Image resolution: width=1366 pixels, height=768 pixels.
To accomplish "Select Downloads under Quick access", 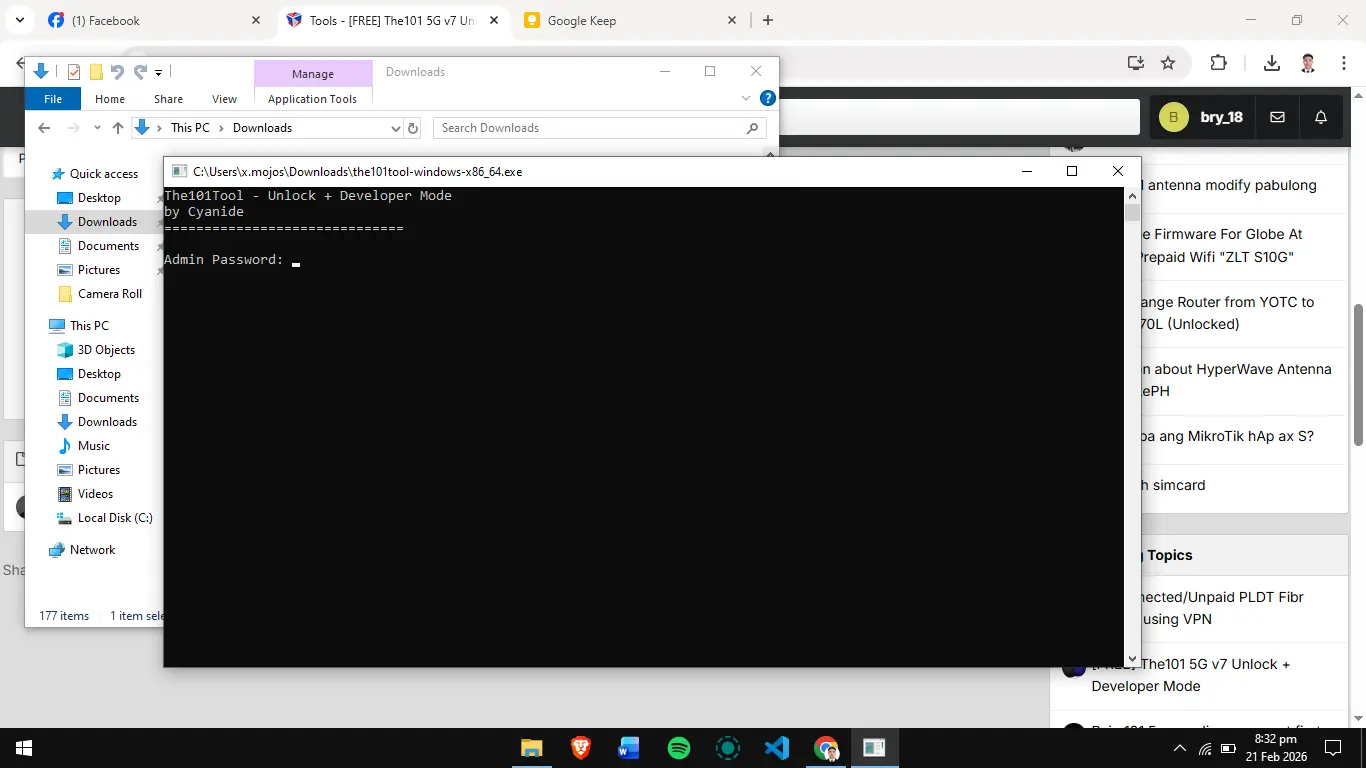I will coord(107,222).
